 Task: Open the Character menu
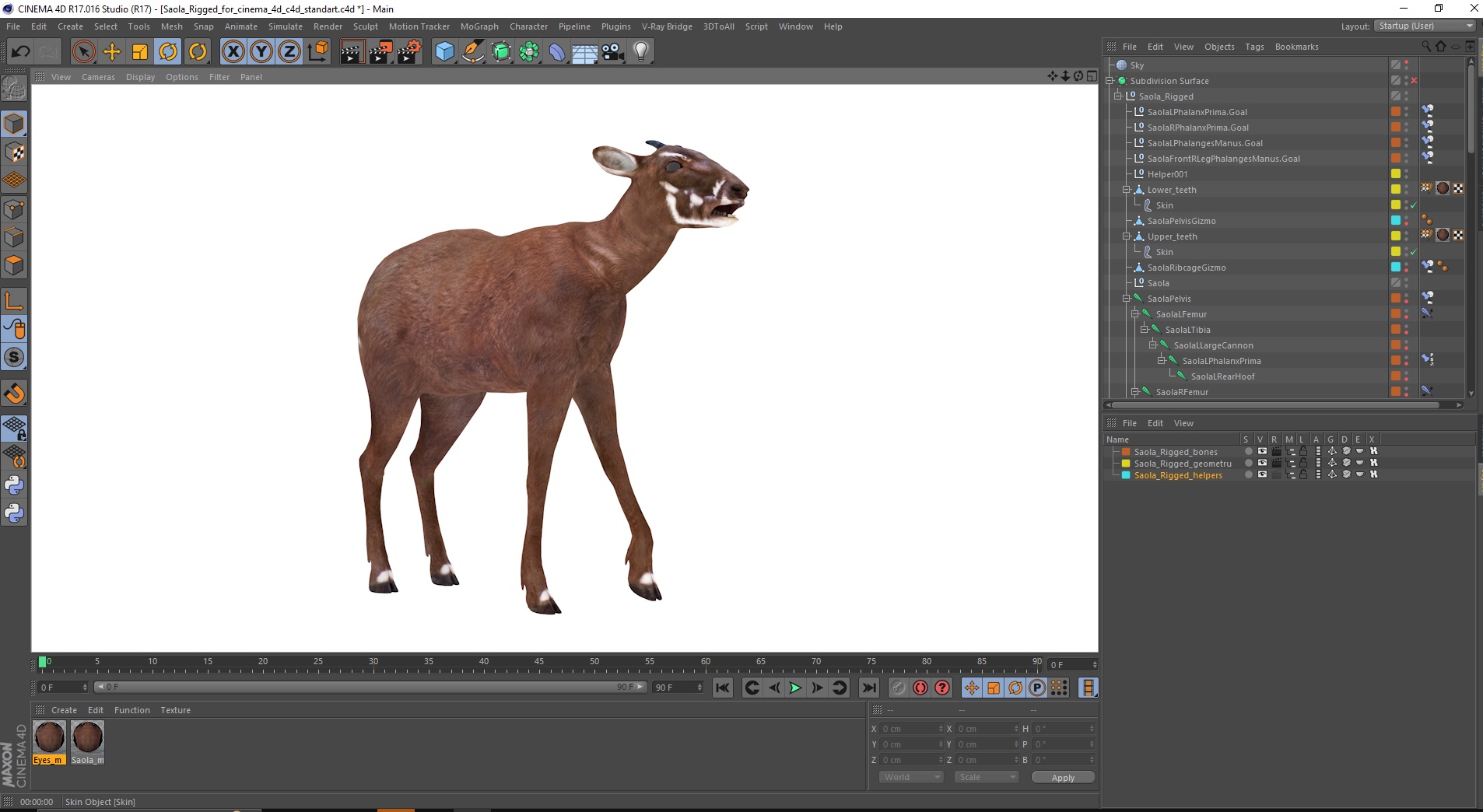[528, 26]
